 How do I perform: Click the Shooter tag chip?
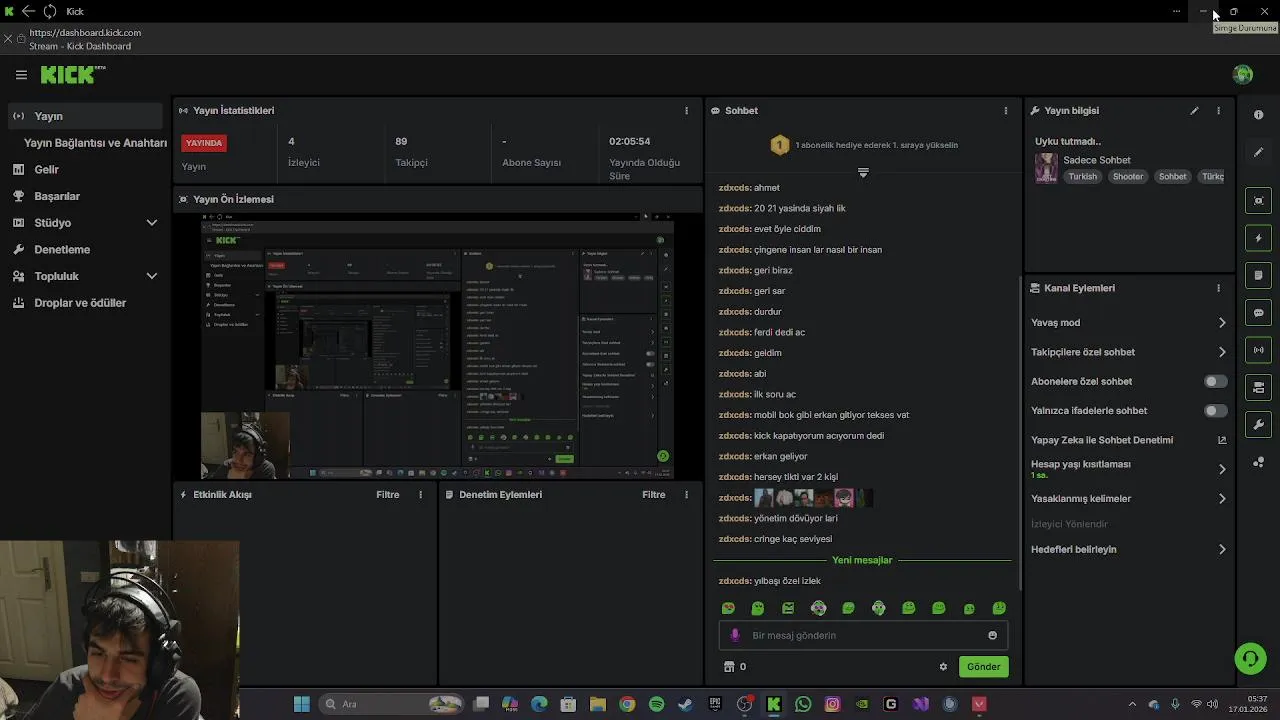click(x=1128, y=177)
